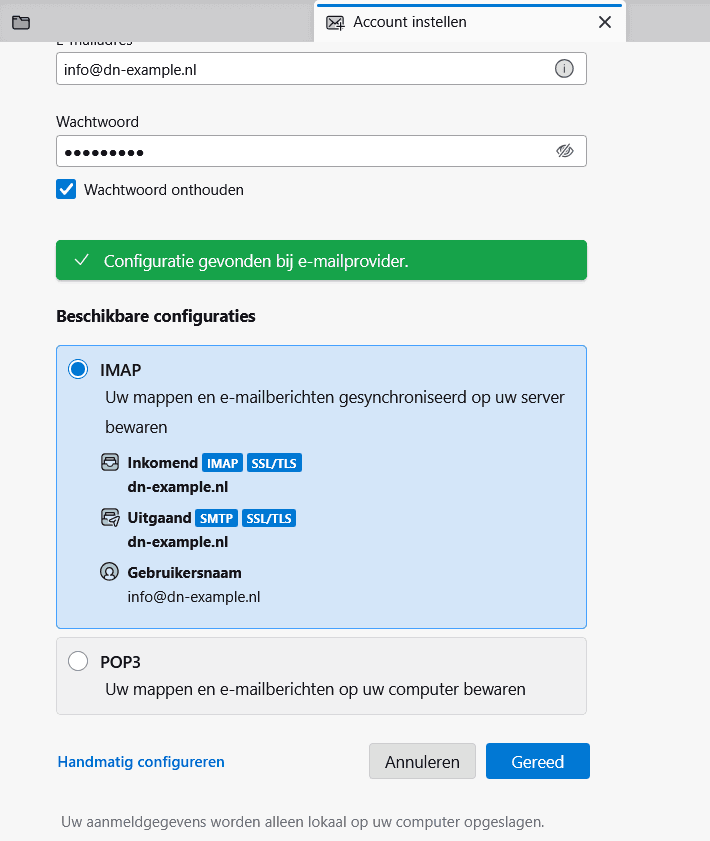Click the incoming server inbox icon
The width and height of the screenshot is (710, 841).
coord(110,463)
